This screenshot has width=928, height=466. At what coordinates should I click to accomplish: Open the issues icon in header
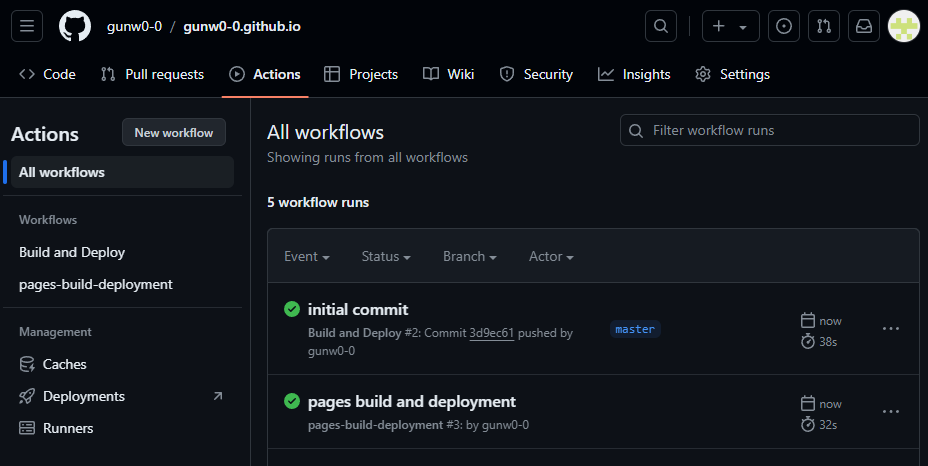(784, 26)
